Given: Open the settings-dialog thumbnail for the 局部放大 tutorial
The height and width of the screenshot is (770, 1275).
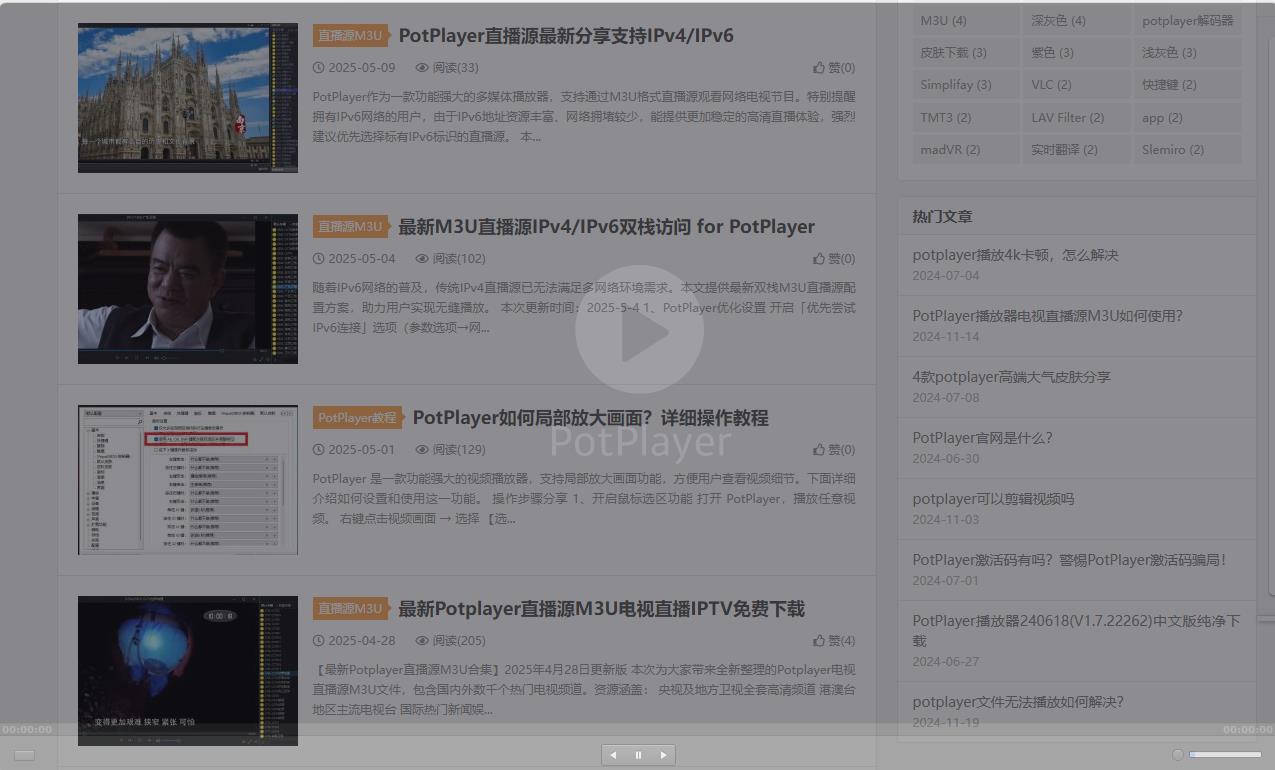Looking at the screenshot, I should (x=188, y=480).
